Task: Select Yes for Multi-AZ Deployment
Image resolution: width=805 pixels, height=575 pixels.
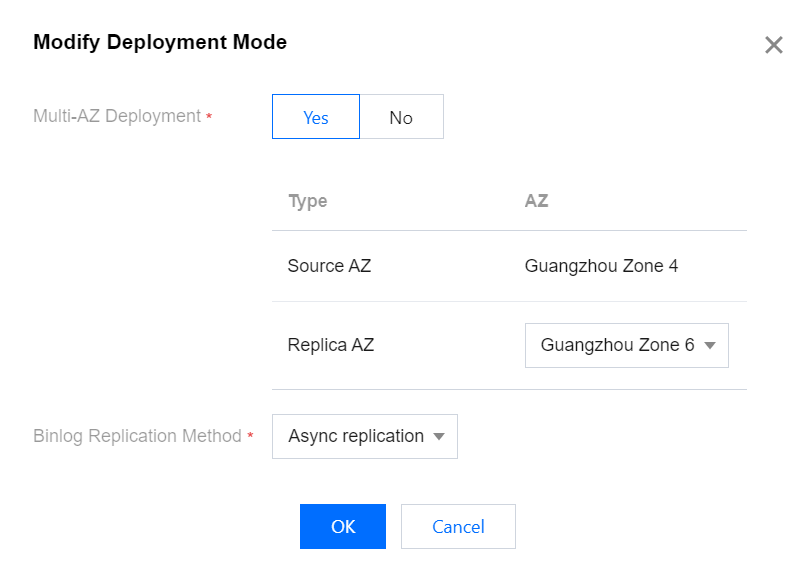Action: click(x=316, y=117)
